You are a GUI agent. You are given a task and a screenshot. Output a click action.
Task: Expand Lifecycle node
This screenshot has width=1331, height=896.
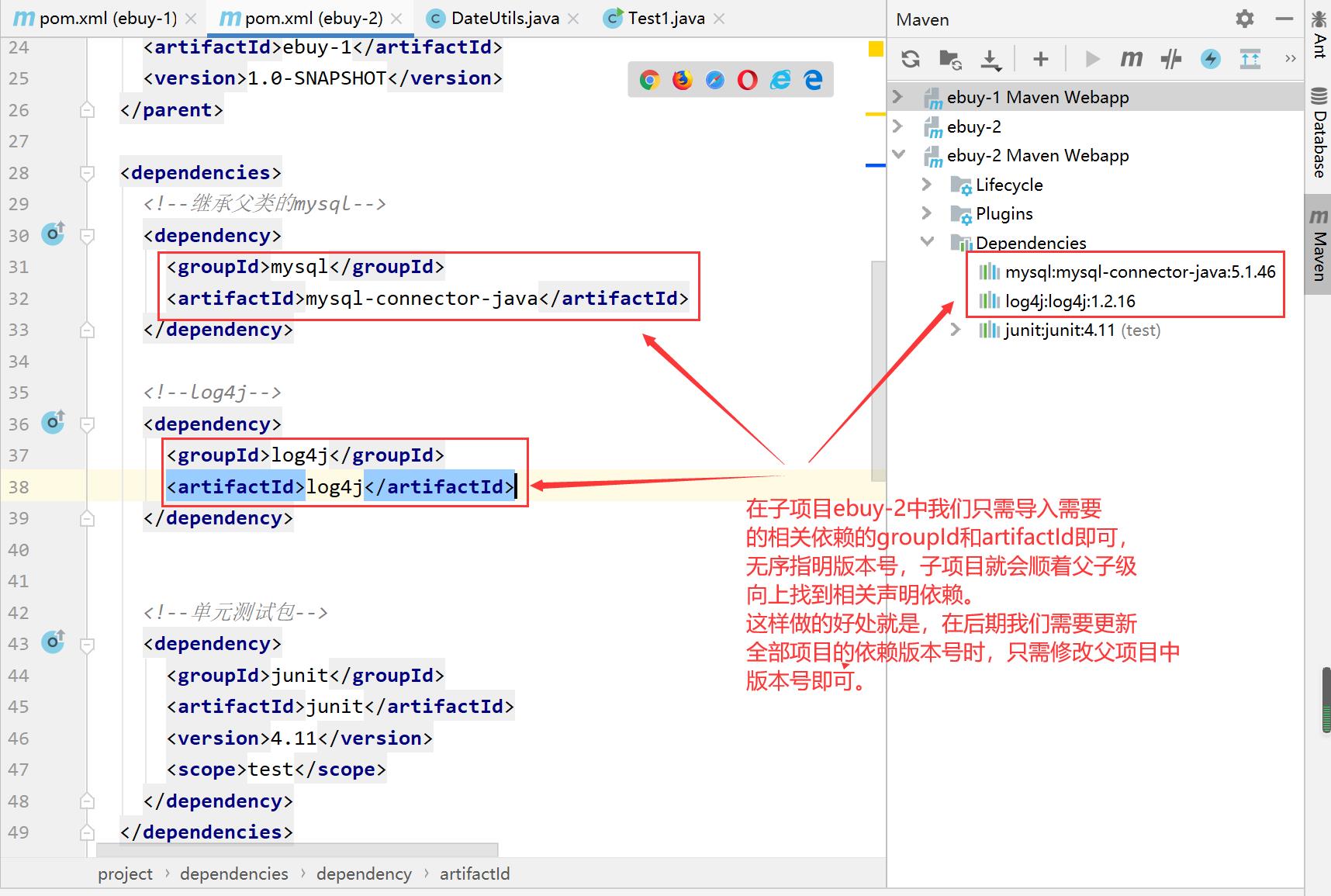pyautogui.click(x=926, y=184)
